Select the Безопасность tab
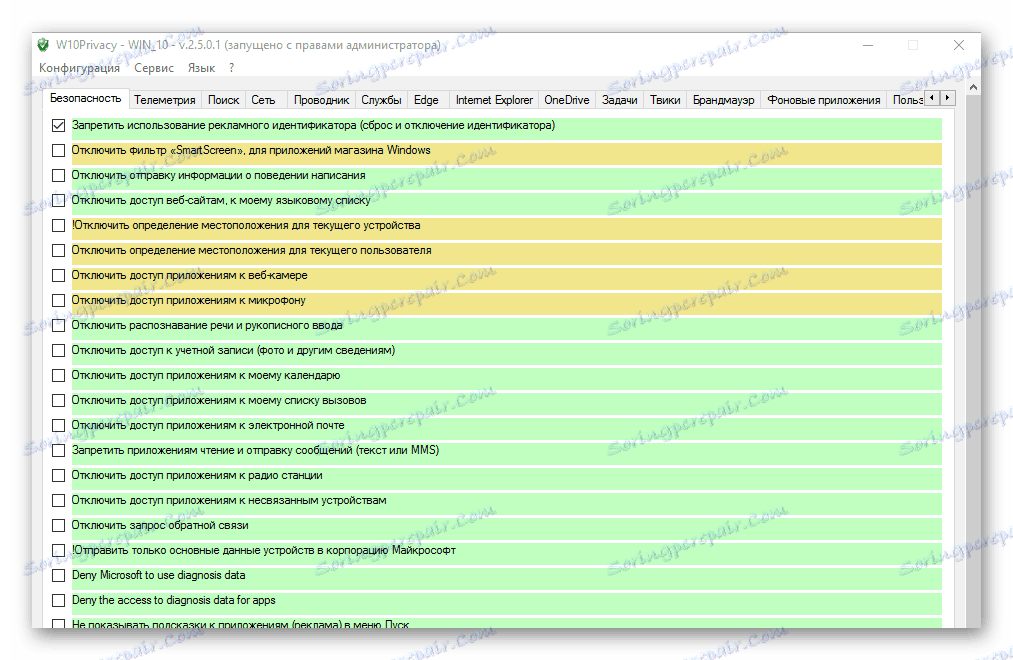Screen dimensions: 1013x660 pos(86,98)
